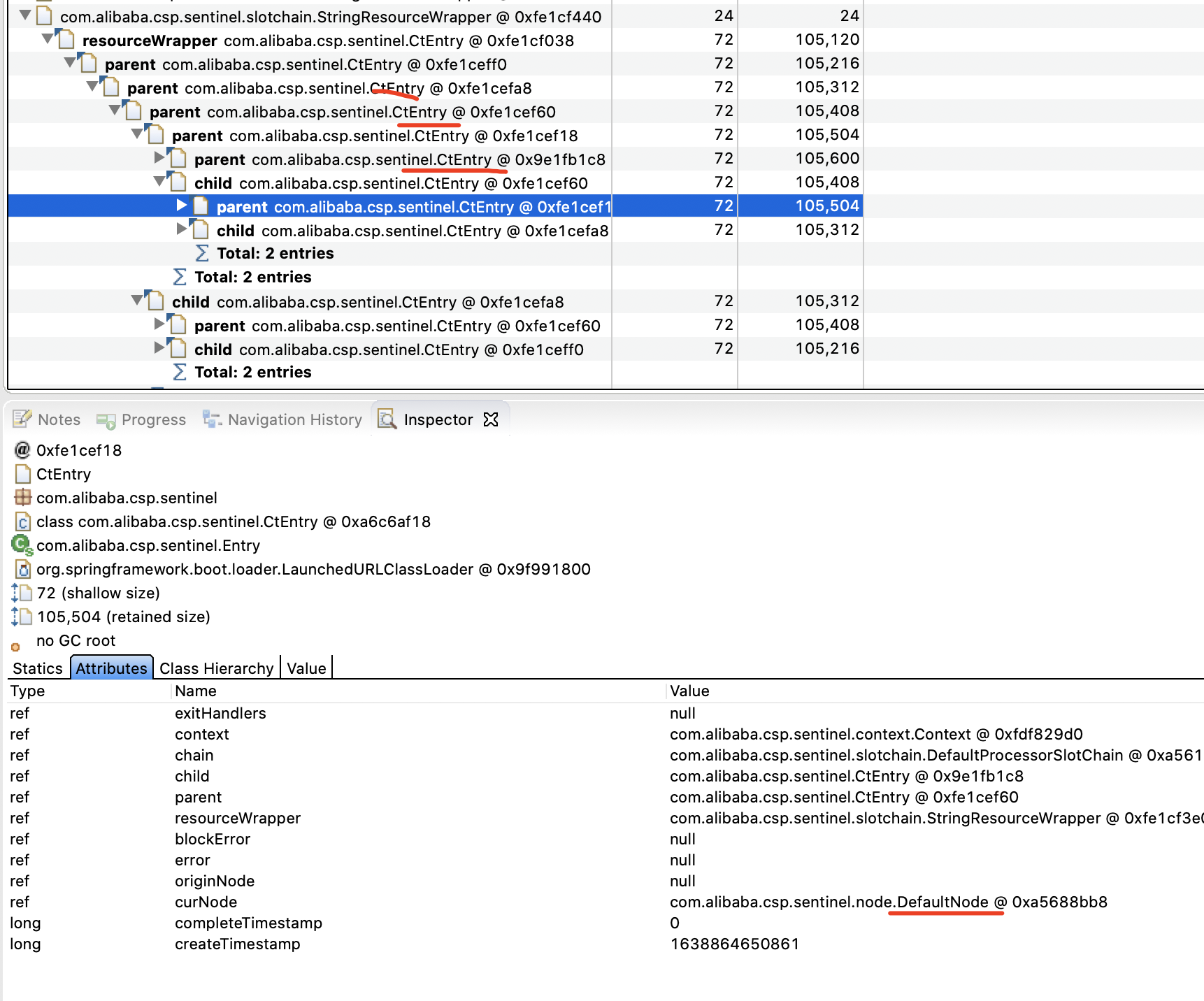This screenshot has width=1204, height=1001.
Task: Expand the selected parent CtEntry row
Action: pos(182,206)
